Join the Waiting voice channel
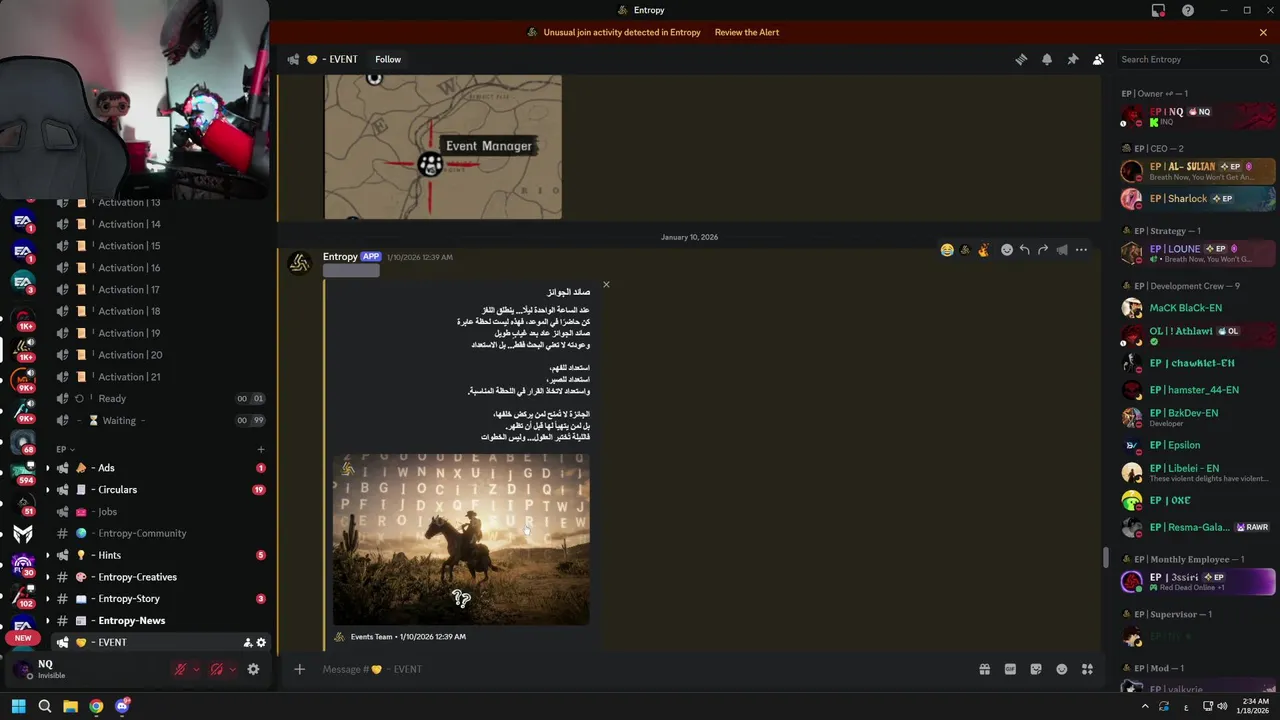This screenshot has width=1280, height=720. (x=160, y=420)
